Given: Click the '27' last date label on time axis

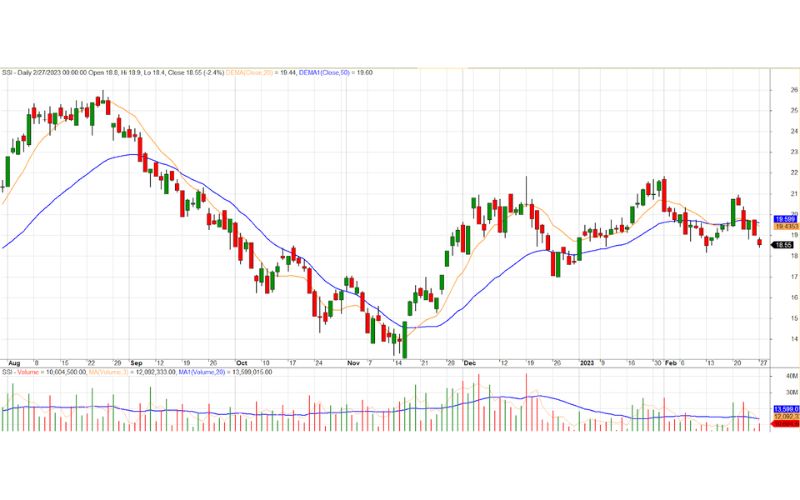Looking at the screenshot, I should click(762, 363).
